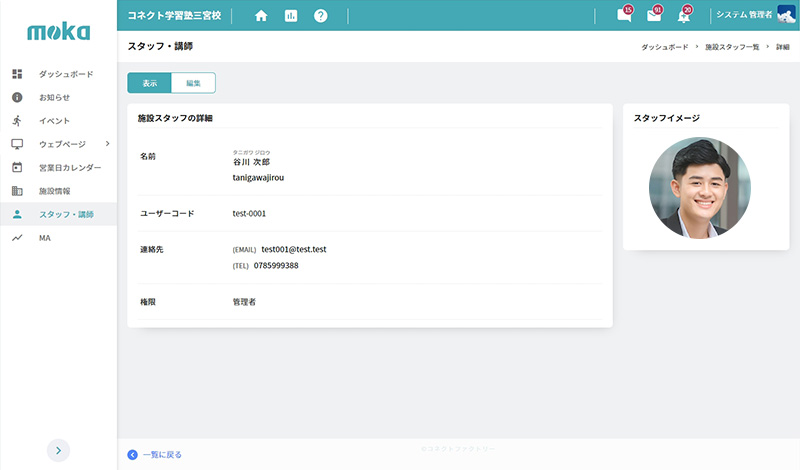Image resolution: width=800 pixels, height=470 pixels.
Task: Click the 一覧に戻る link
Action: click(162, 455)
